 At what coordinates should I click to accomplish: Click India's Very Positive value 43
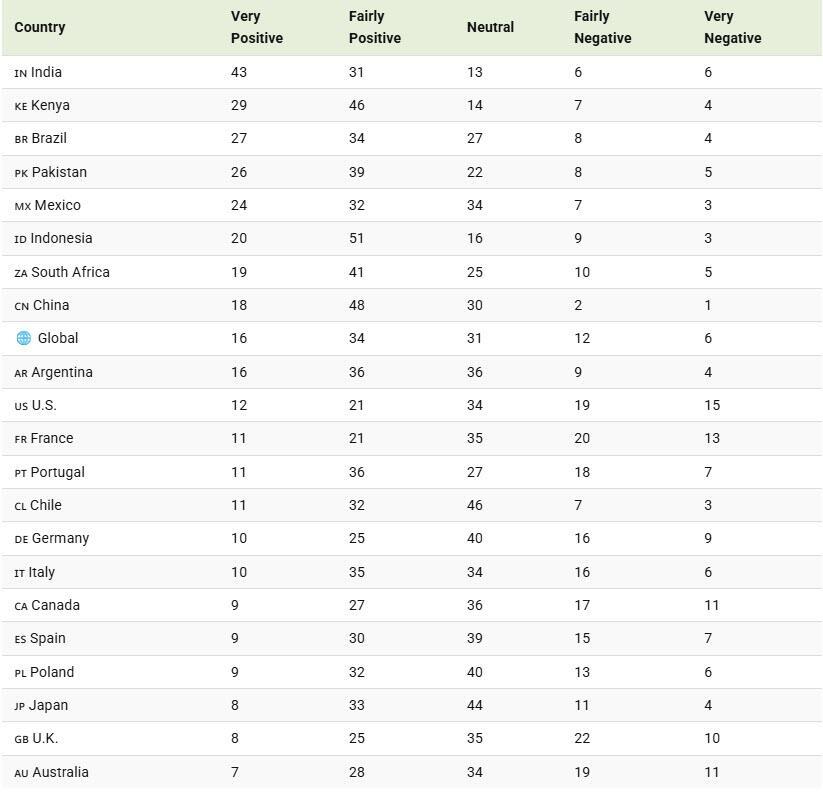coord(239,72)
